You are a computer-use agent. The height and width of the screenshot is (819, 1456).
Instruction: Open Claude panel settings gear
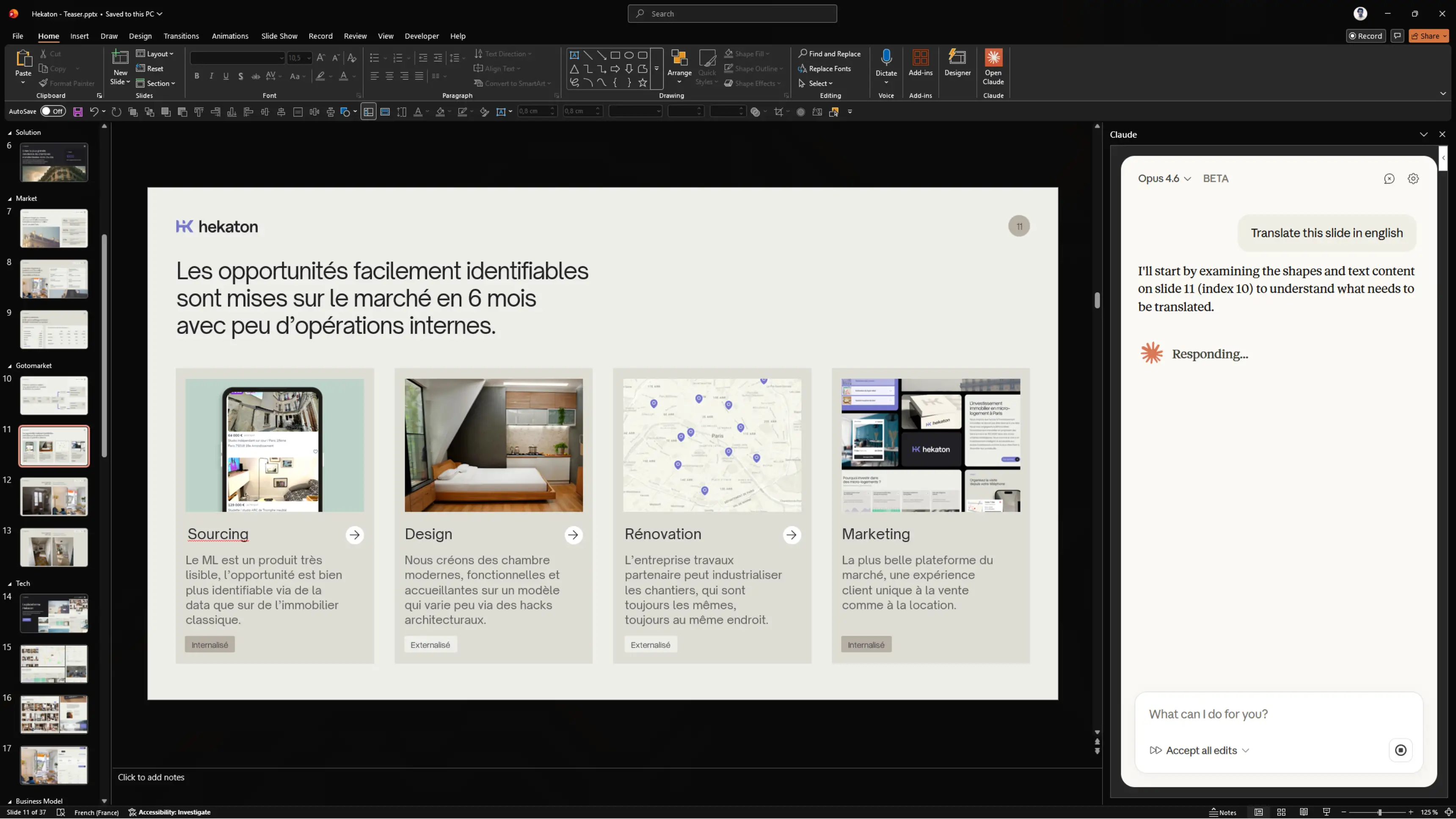(x=1413, y=179)
